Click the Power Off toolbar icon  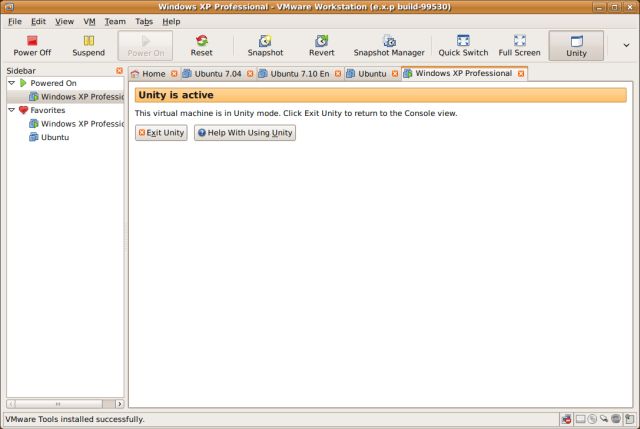[32, 45]
